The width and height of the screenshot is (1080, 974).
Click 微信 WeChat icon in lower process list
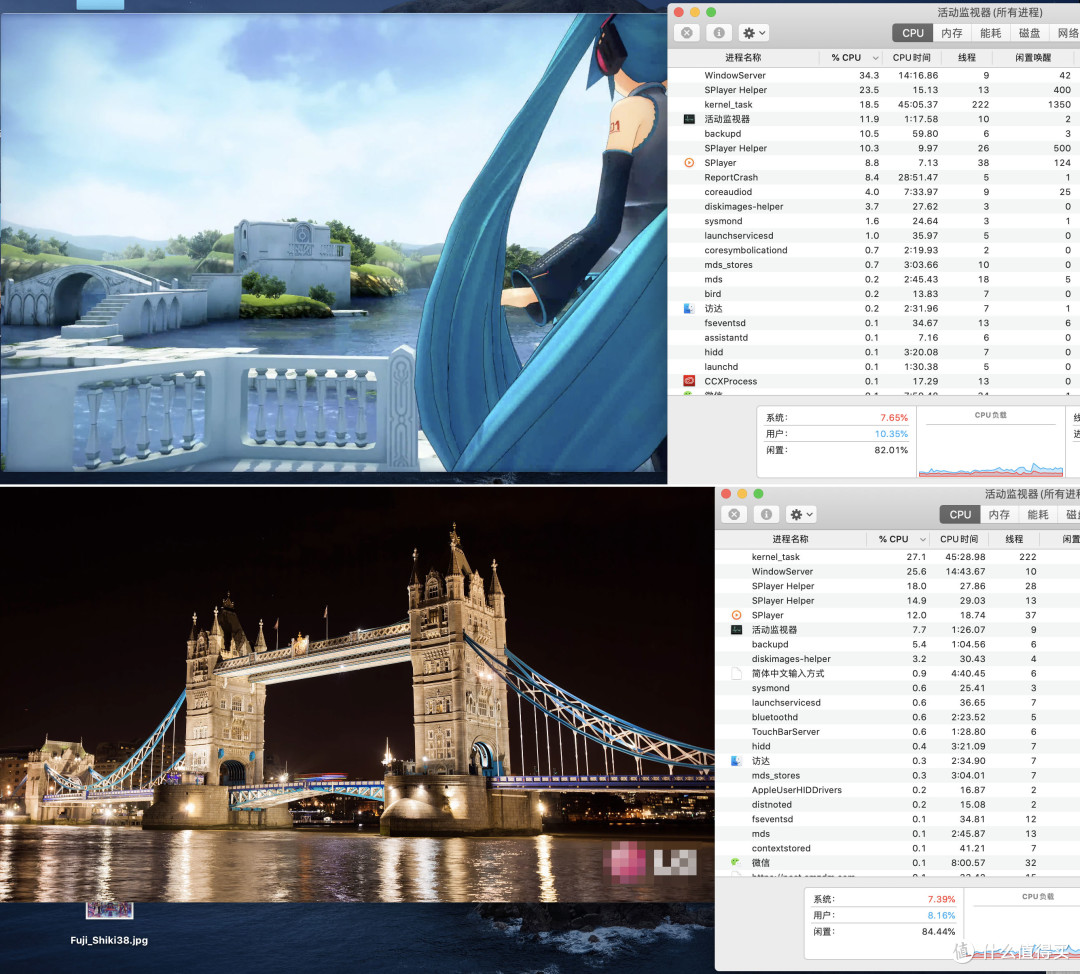(x=736, y=862)
